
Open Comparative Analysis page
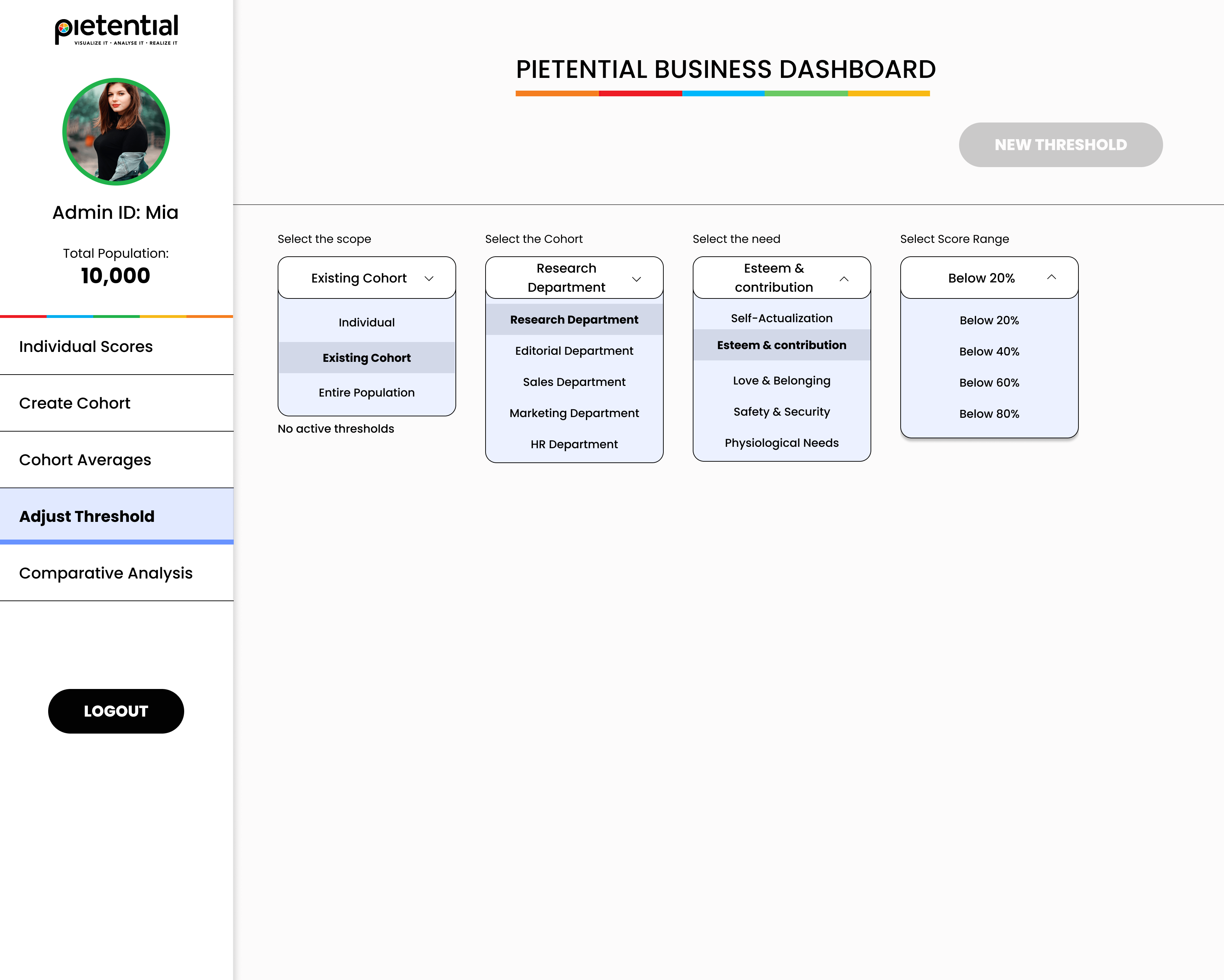click(117, 573)
